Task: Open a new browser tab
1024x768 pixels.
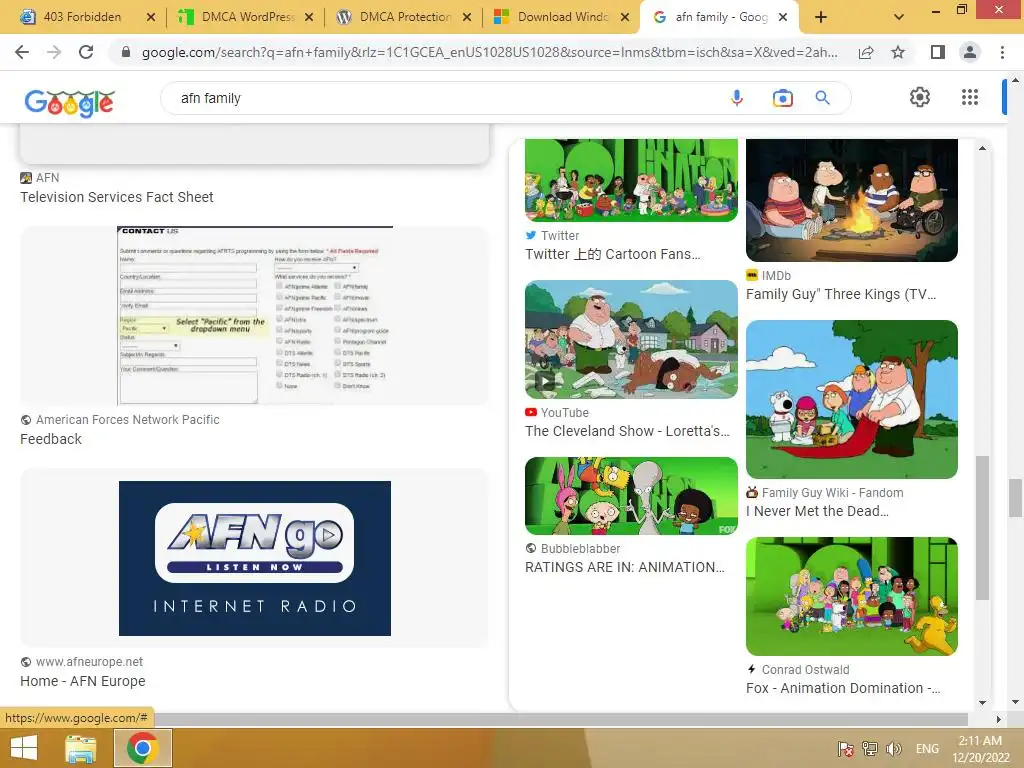Action: tap(821, 18)
